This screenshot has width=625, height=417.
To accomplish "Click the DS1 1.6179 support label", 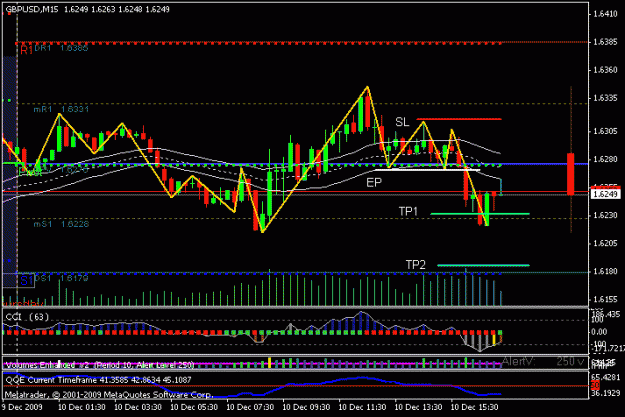I will click(x=61, y=278).
